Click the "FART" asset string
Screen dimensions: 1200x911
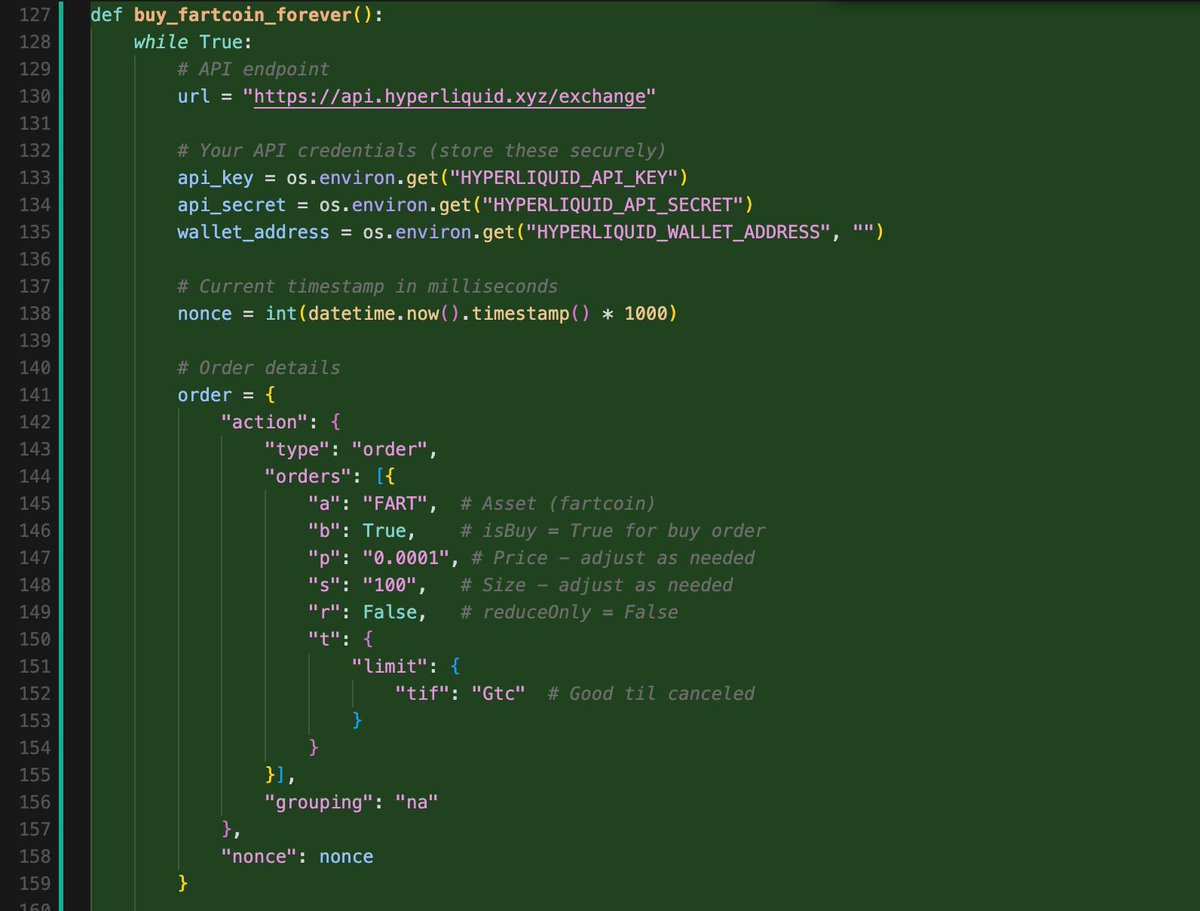[395, 503]
